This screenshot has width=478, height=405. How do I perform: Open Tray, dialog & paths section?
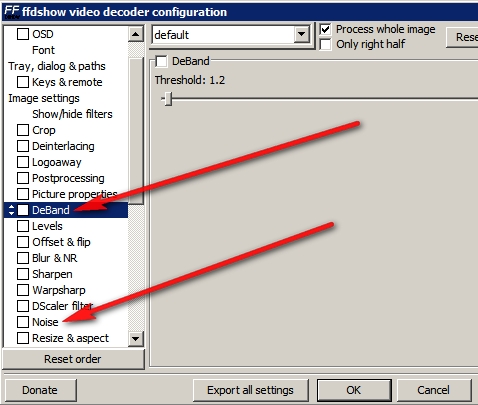click(x=57, y=66)
